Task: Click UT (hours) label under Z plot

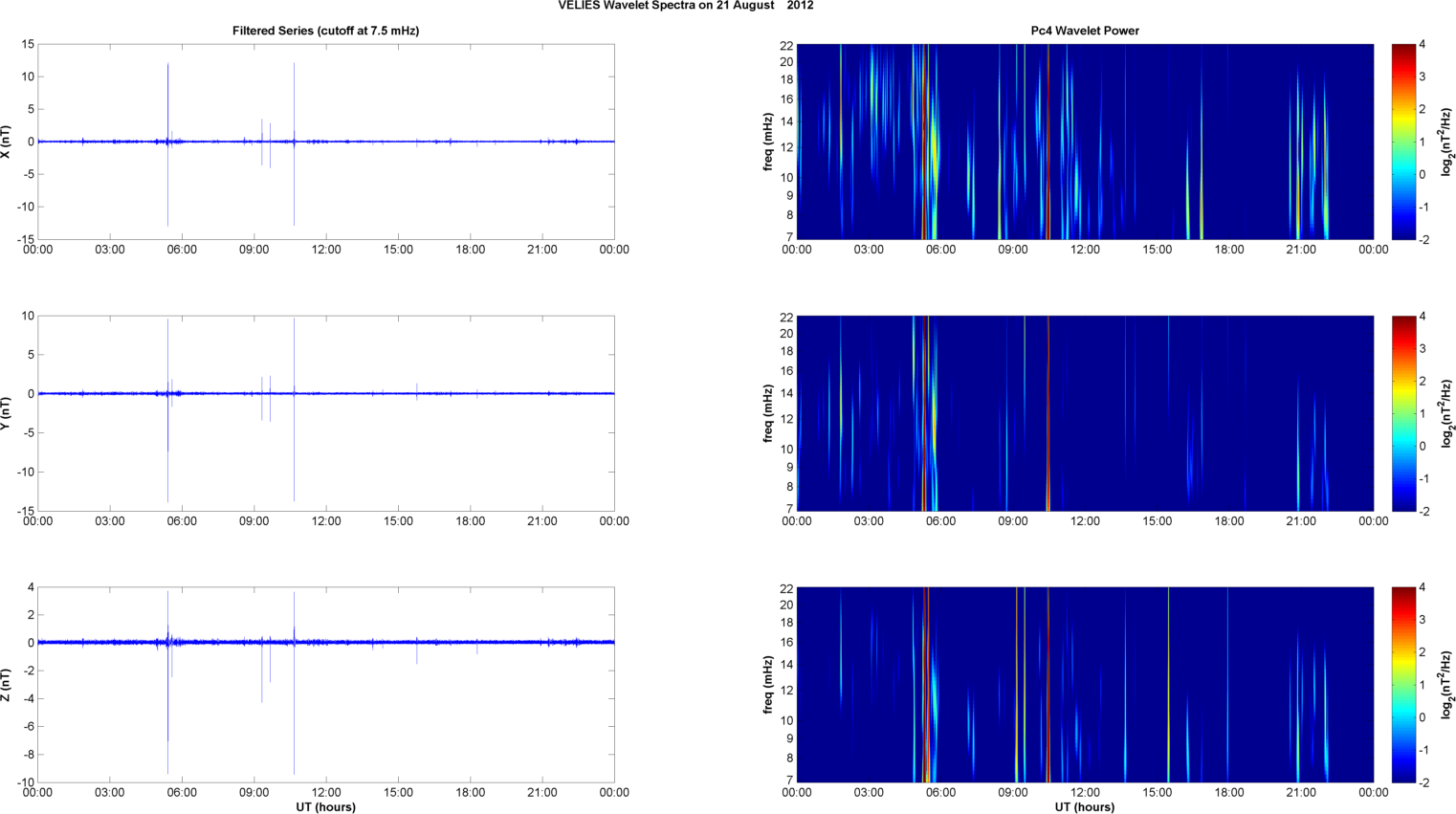Action: click(x=325, y=806)
